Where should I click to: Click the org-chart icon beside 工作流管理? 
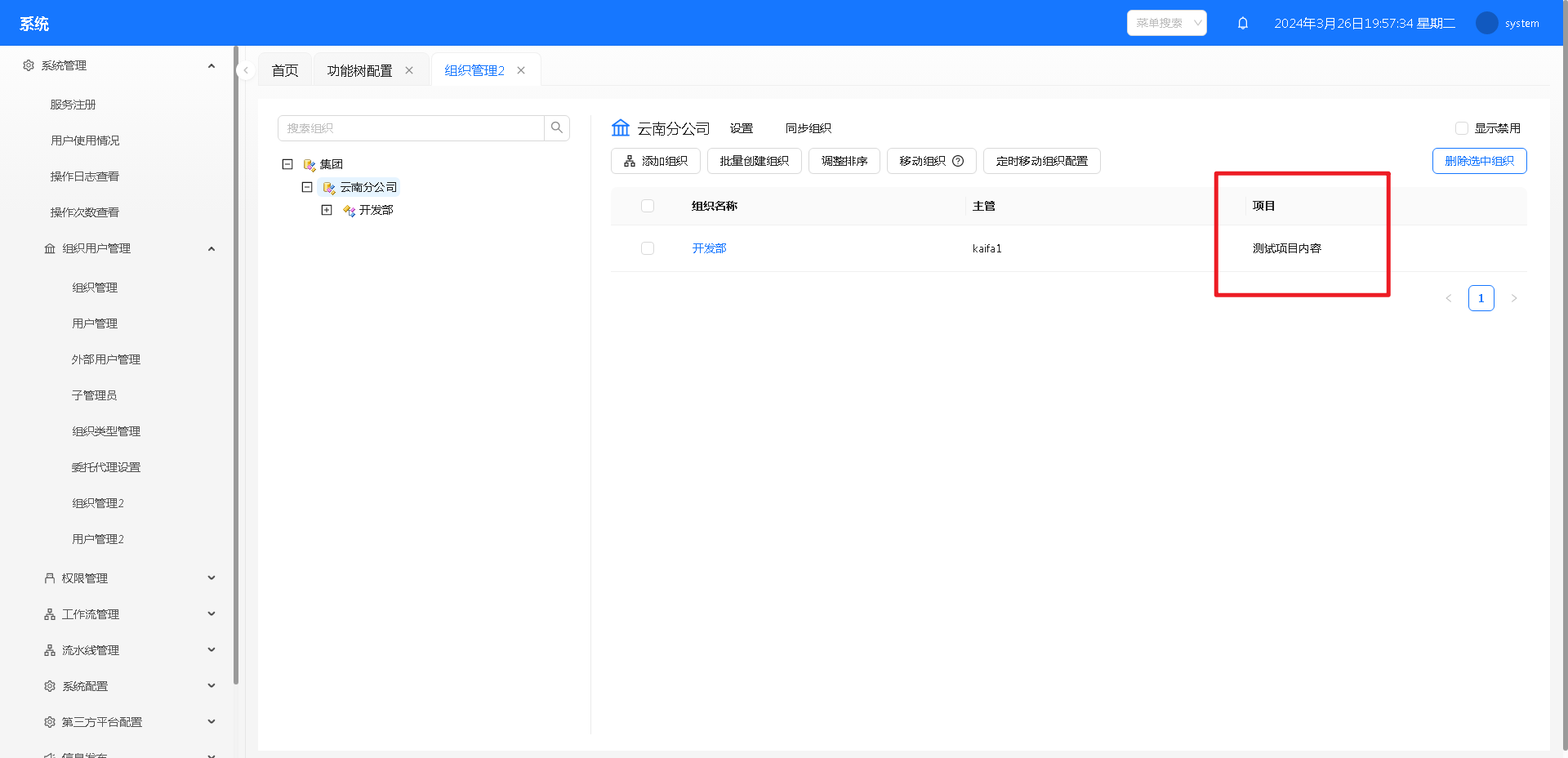[48, 613]
